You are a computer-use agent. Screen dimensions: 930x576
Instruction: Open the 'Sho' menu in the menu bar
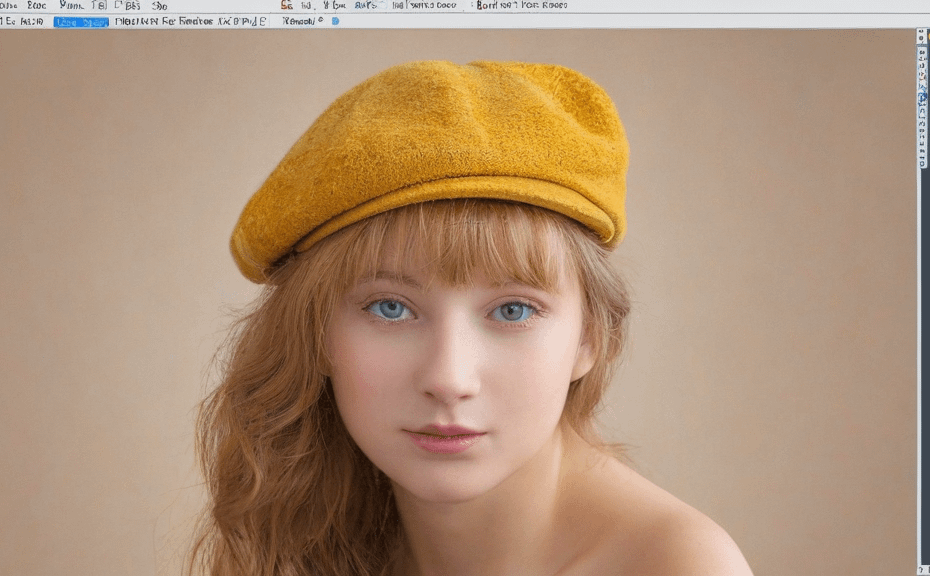[159, 5]
